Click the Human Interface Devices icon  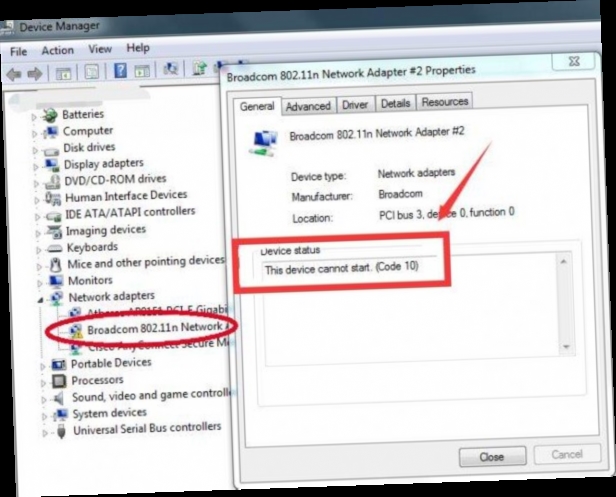pos(53,198)
